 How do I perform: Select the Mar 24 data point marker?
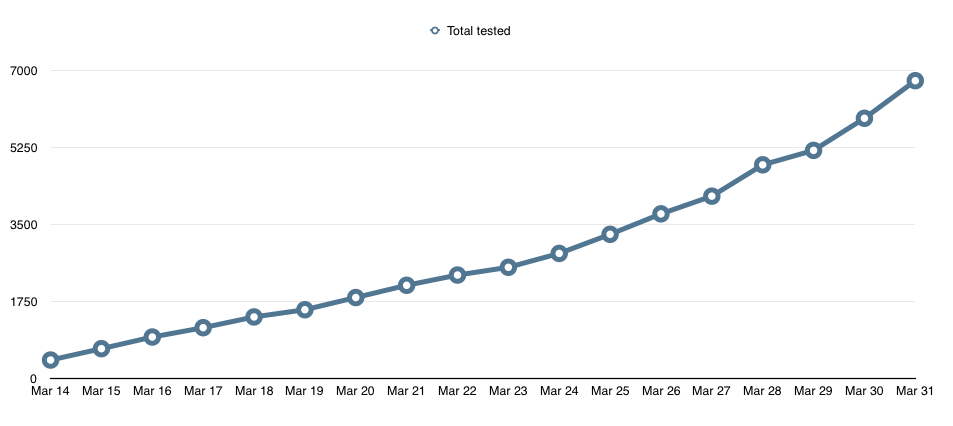(559, 253)
